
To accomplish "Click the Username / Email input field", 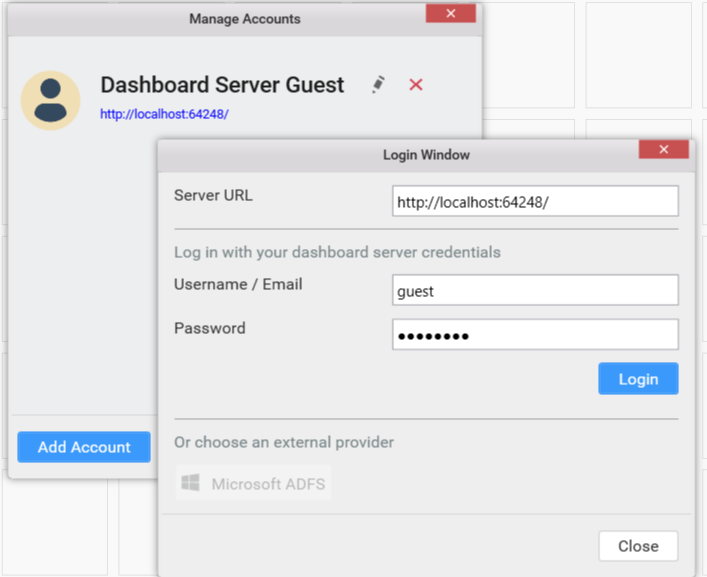I will [x=535, y=291].
